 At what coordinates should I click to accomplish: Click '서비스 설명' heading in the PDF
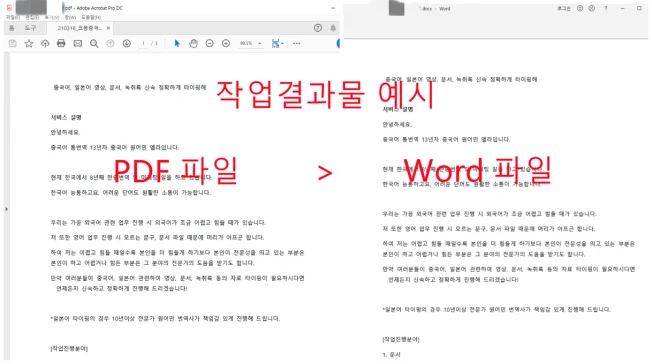(66, 117)
